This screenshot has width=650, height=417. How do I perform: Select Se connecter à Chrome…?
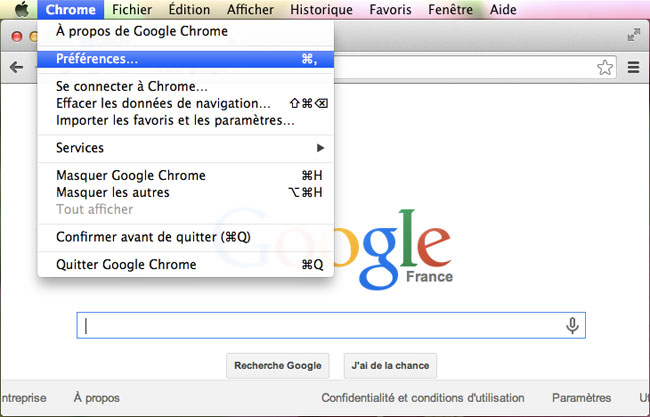pyautogui.click(x=185, y=86)
